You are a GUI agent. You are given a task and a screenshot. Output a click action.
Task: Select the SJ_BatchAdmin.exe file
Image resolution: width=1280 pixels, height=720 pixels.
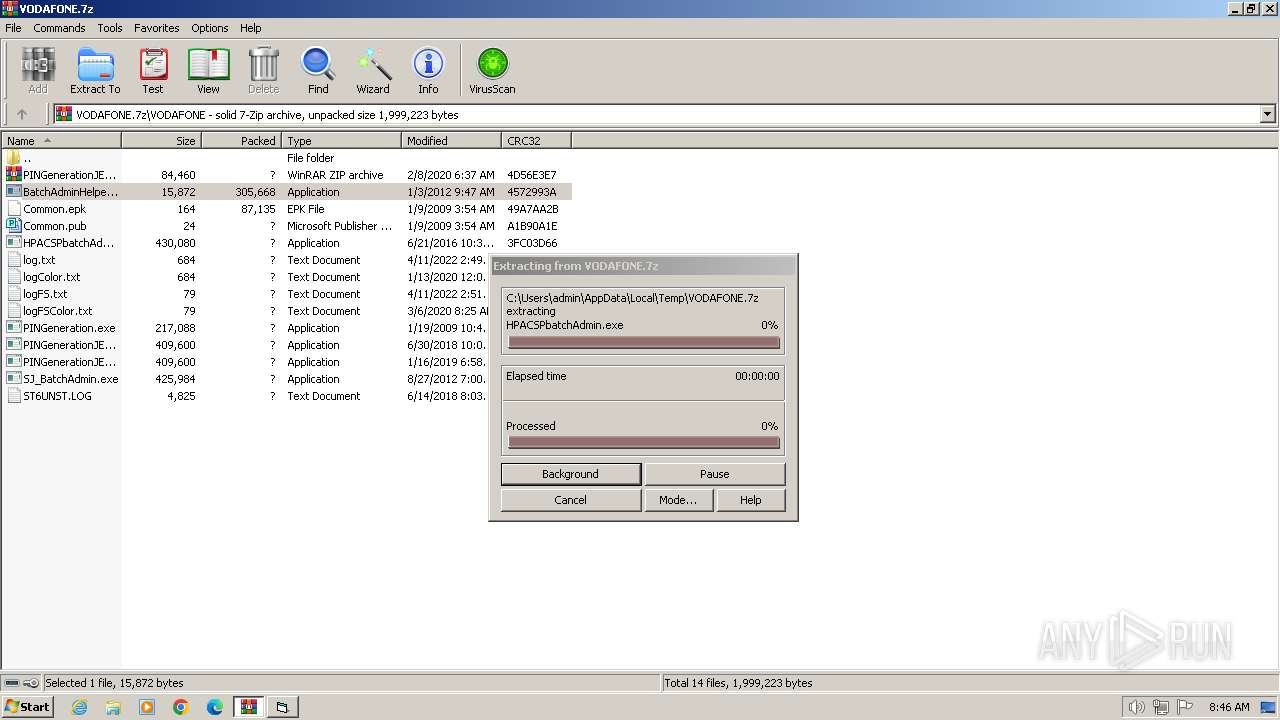point(62,379)
